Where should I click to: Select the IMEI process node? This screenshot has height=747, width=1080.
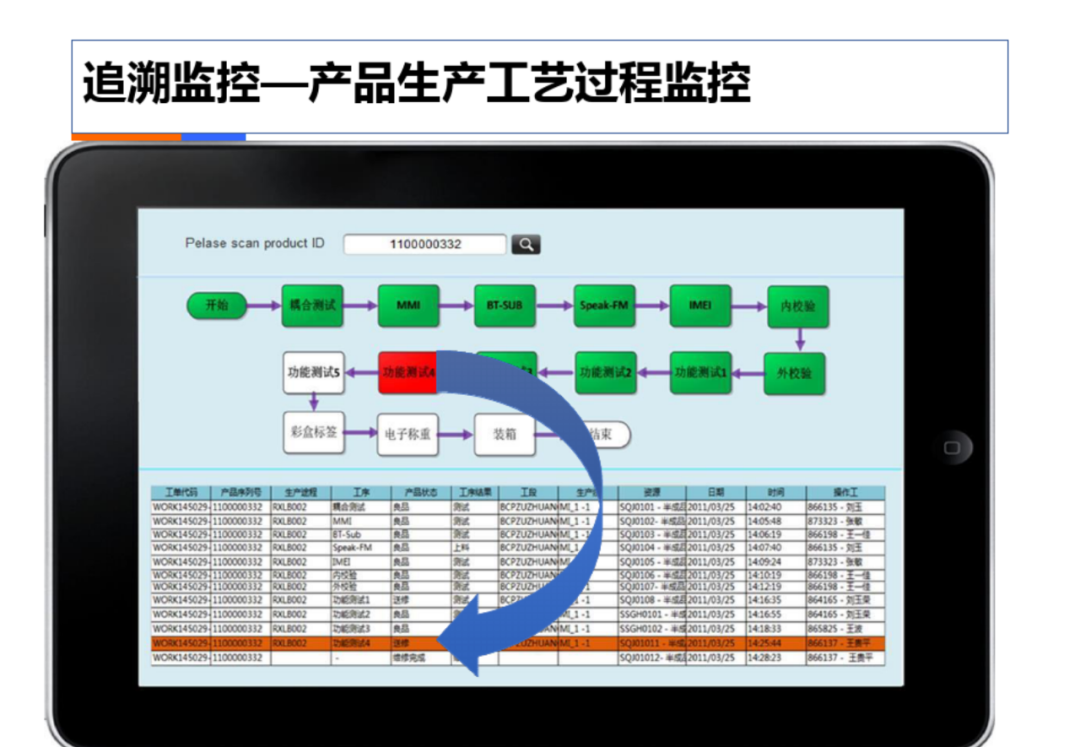700,305
